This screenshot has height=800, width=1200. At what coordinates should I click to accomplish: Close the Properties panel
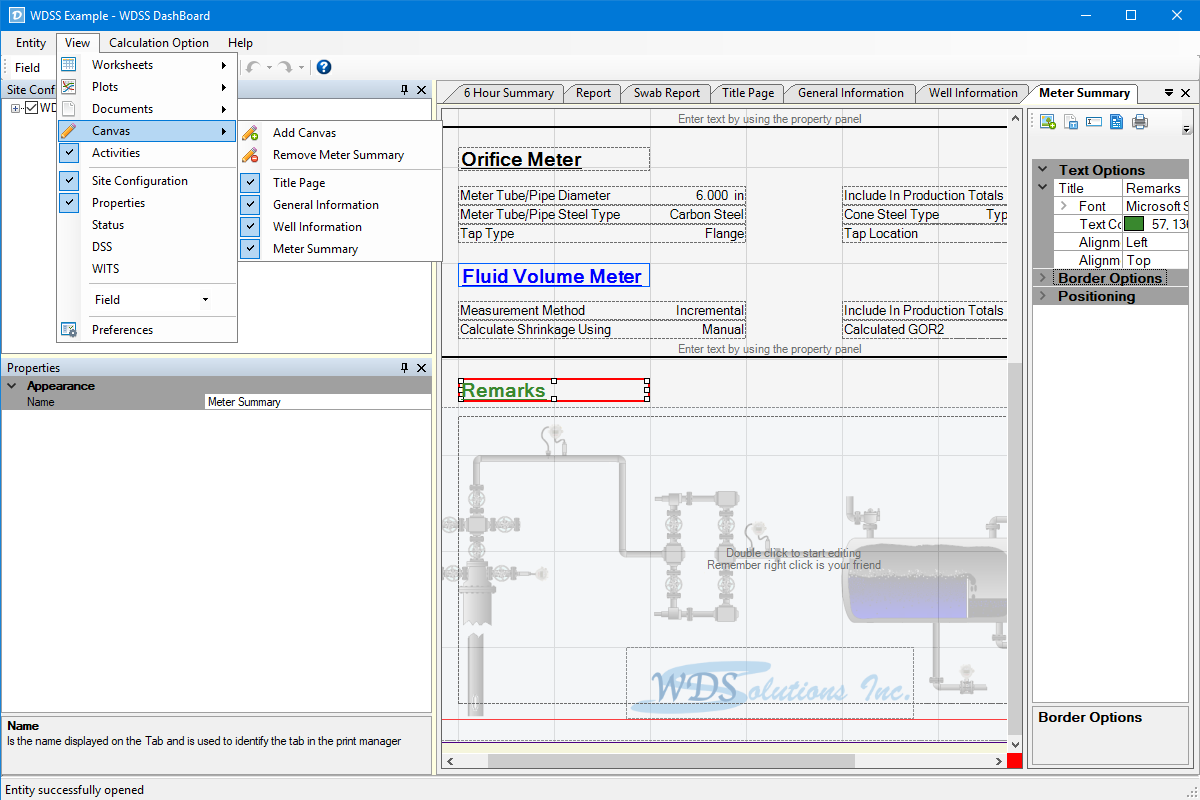[x=422, y=368]
